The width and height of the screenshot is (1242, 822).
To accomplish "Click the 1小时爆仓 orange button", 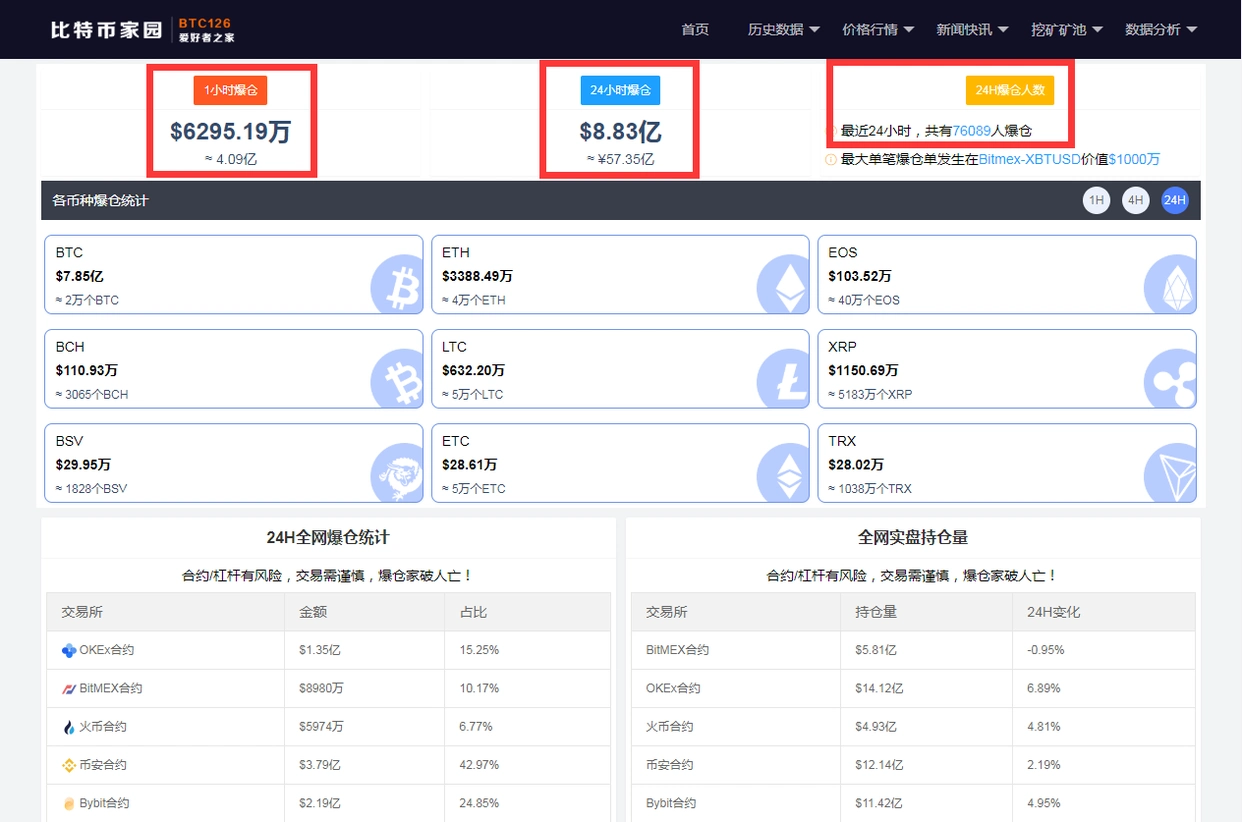I will 230,90.
